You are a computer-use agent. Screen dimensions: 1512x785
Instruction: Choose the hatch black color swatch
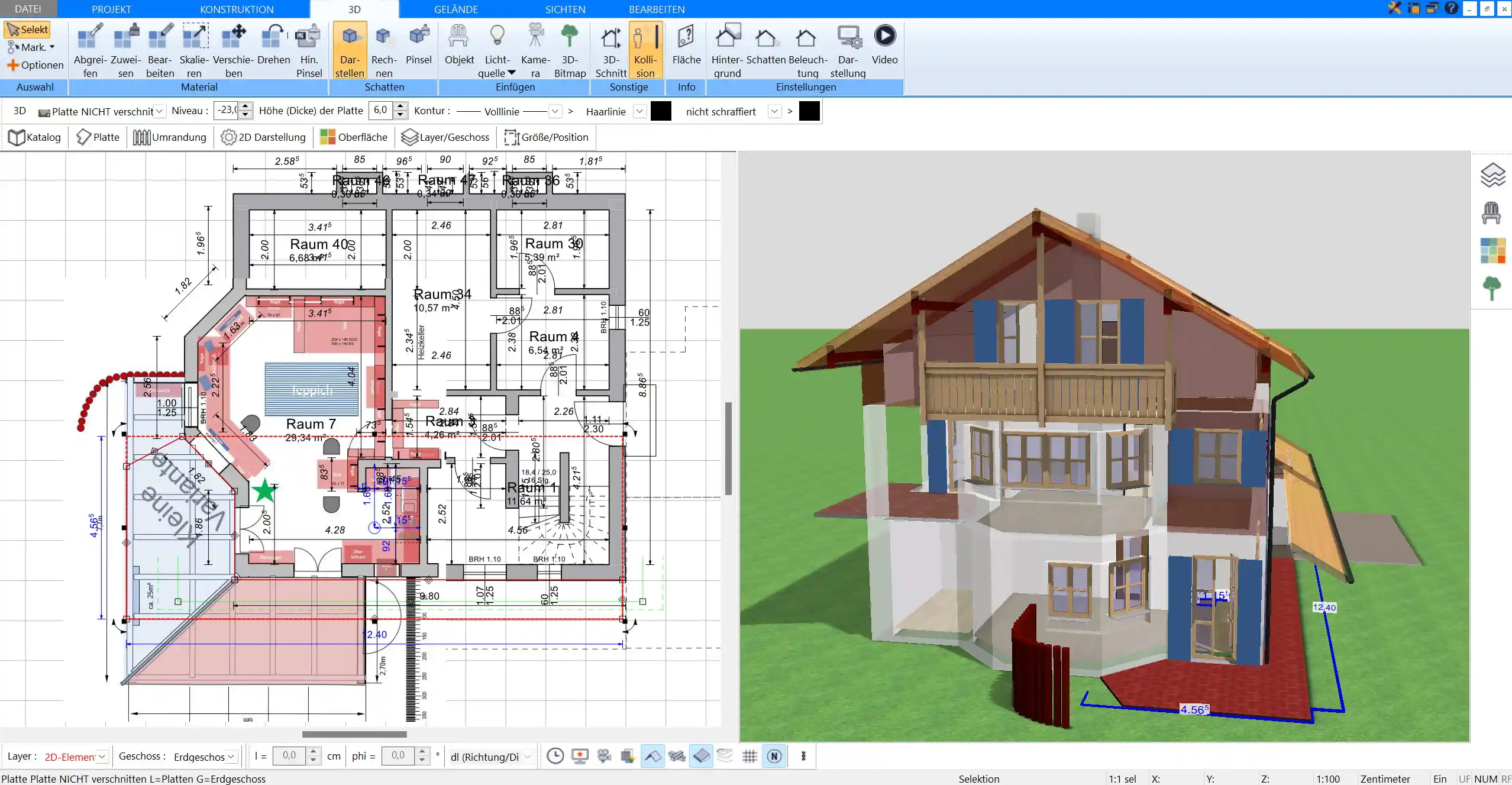809,111
